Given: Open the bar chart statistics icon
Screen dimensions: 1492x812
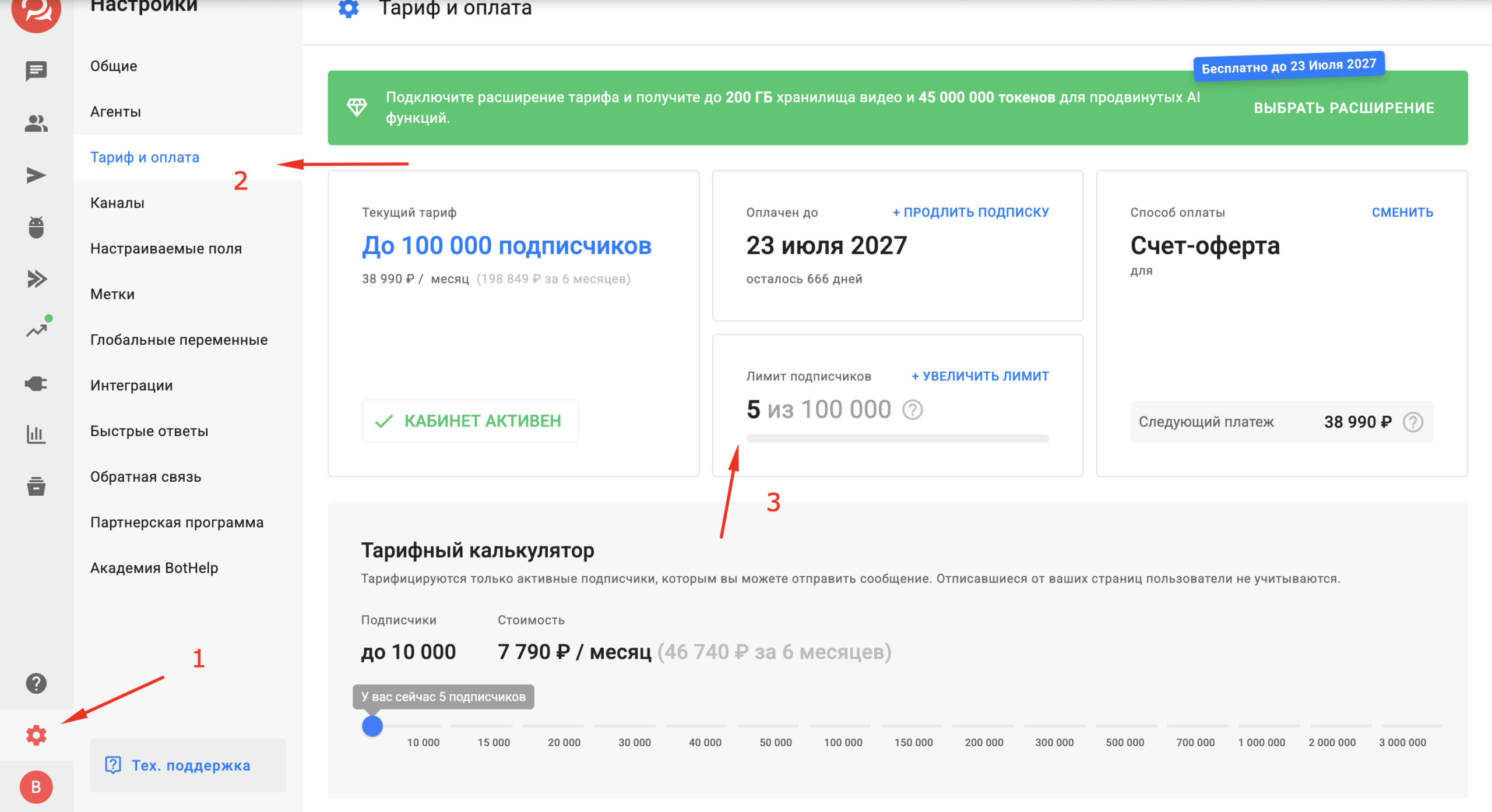Looking at the screenshot, I should [36, 434].
